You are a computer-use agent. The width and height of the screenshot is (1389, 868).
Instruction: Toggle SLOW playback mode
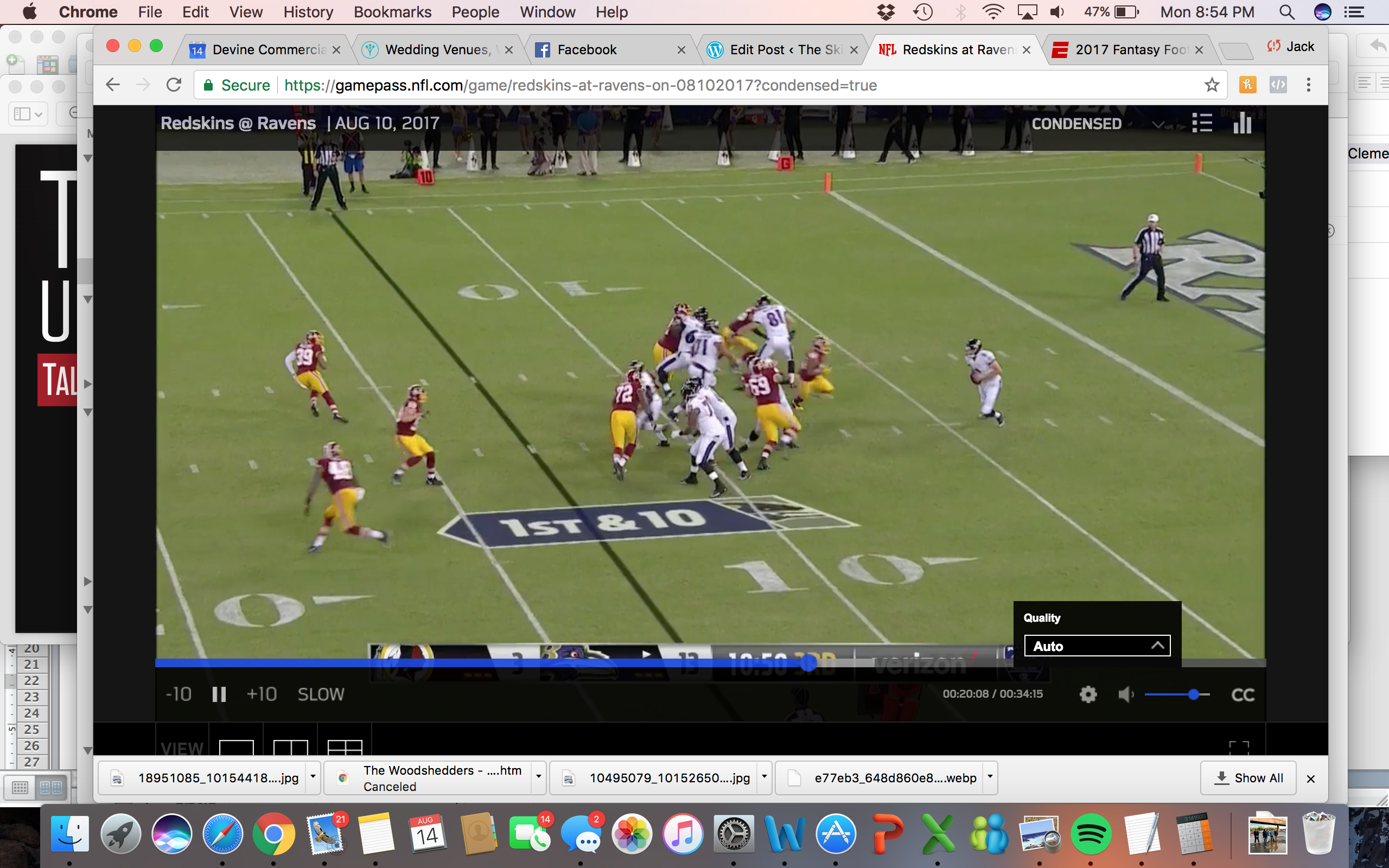pos(321,694)
